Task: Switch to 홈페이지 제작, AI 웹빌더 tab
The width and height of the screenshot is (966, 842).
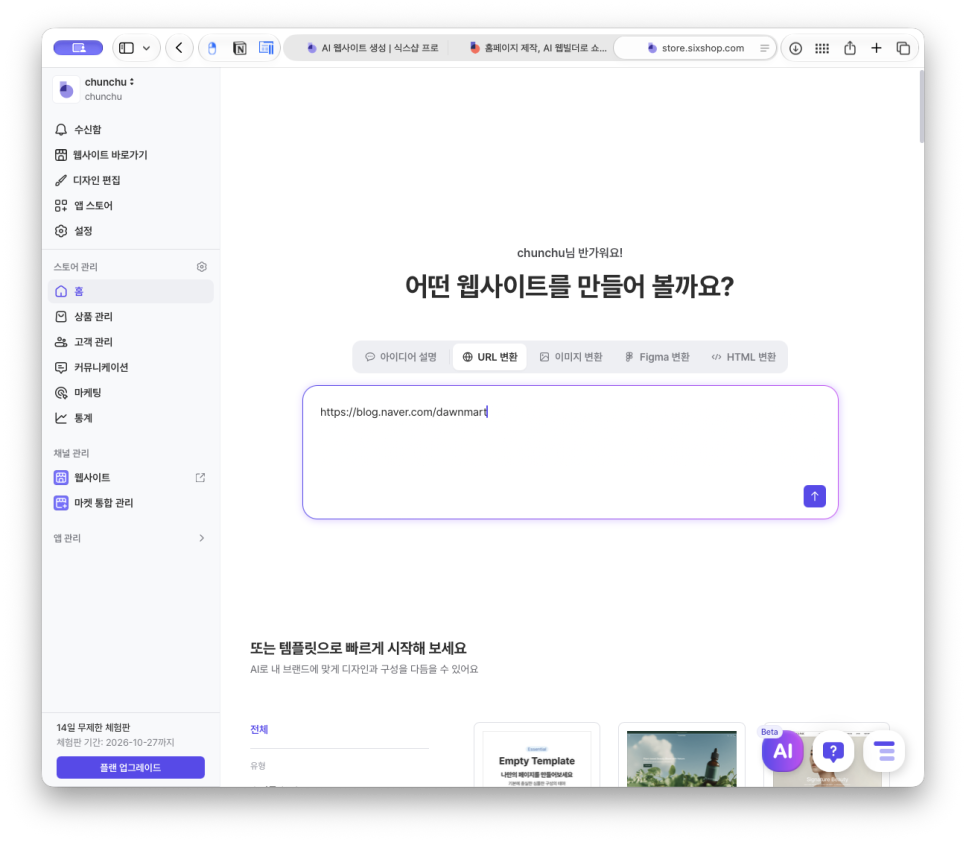Action: pos(538,48)
